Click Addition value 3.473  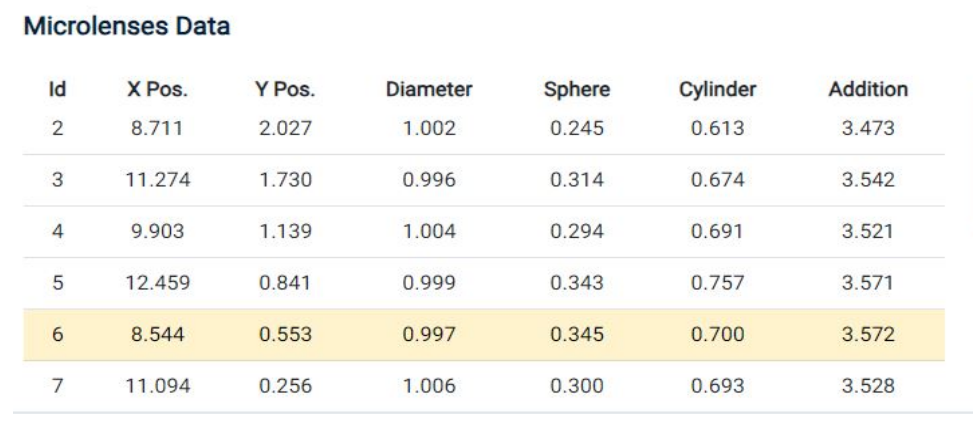click(x=868, y=129)
